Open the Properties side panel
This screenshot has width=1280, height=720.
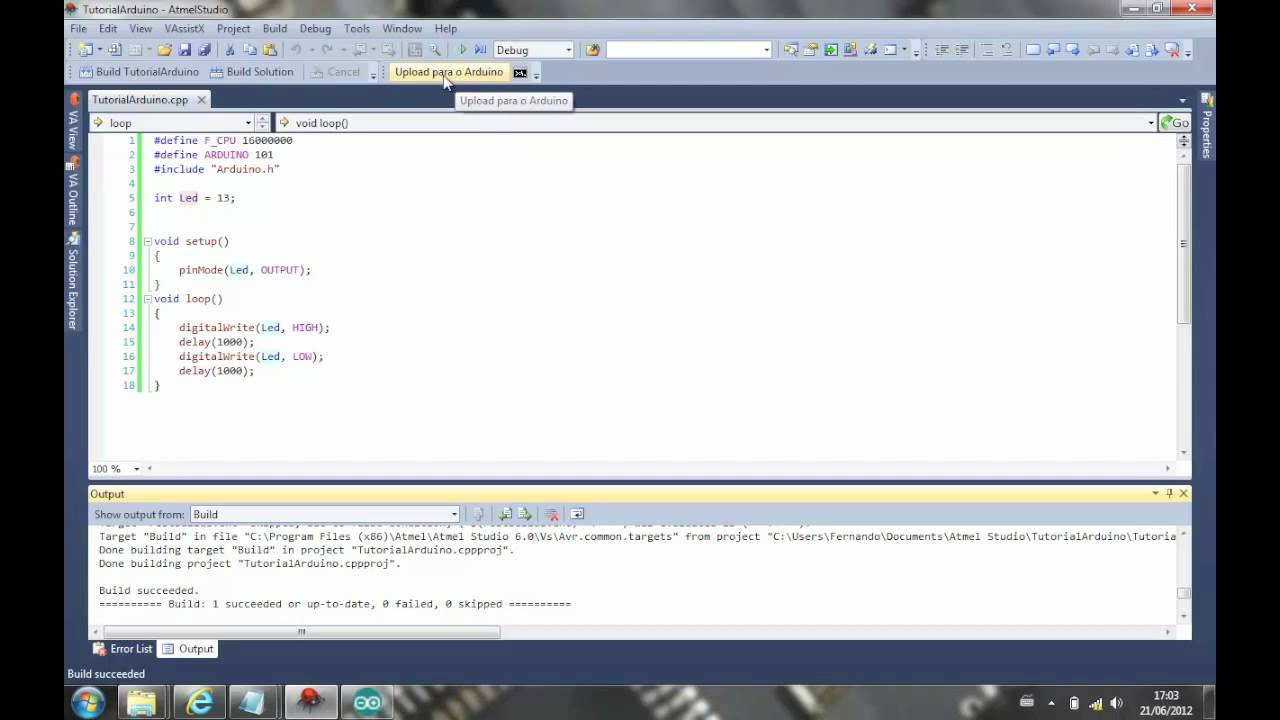[1206, 126]
